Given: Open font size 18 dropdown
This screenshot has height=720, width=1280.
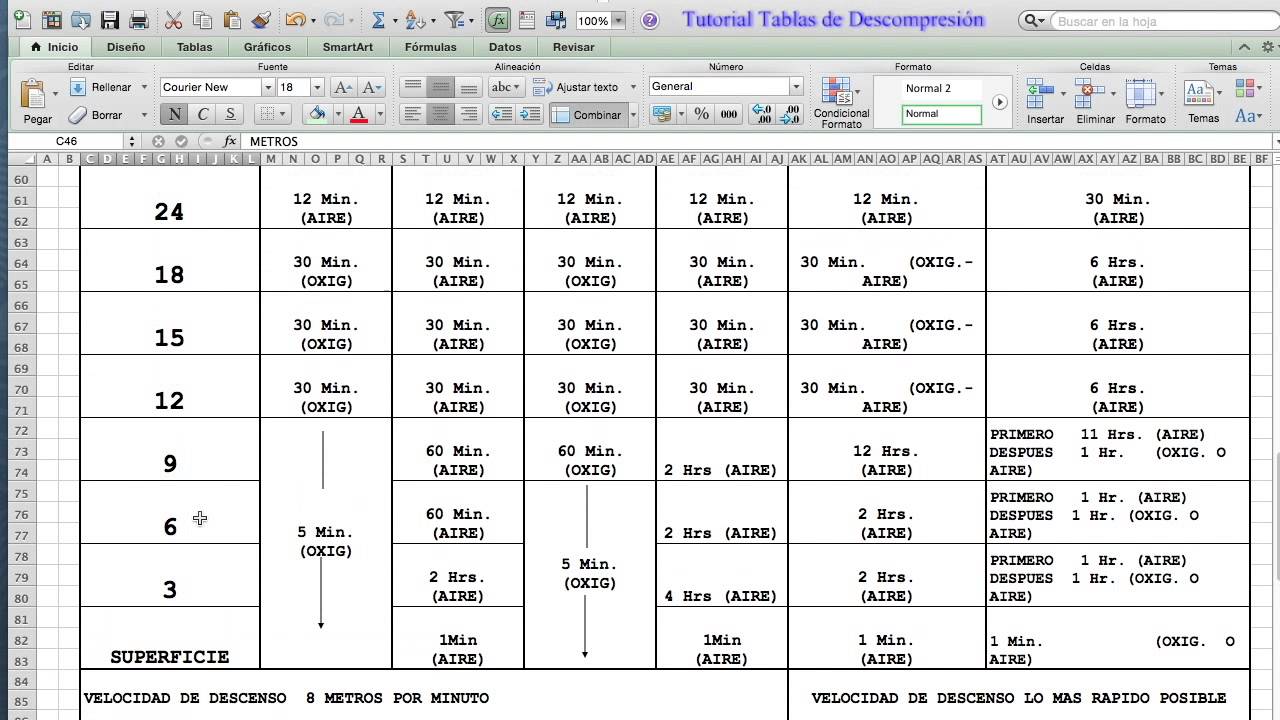Looking at the screenshot, I should (x=317, y=87).
